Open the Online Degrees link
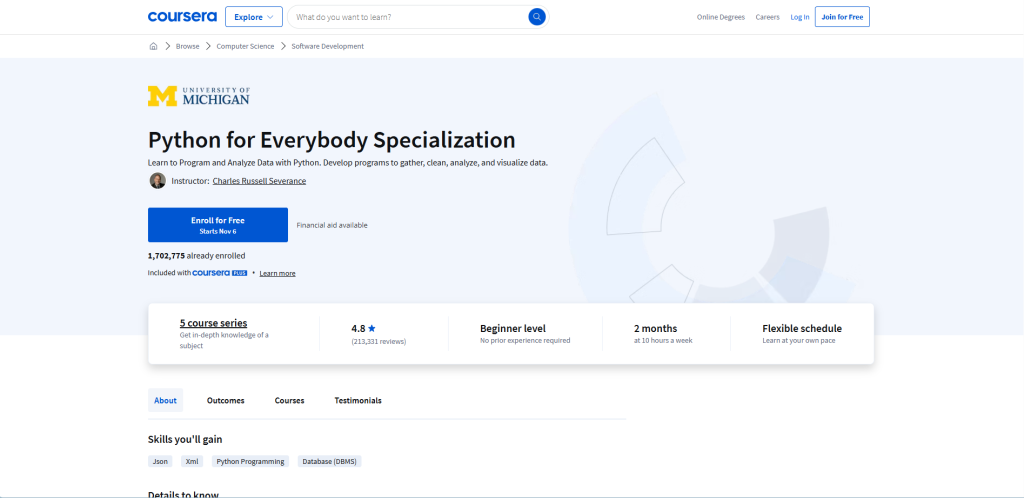The width and height of the screenshot is (1024, 498). coord(721,18)
